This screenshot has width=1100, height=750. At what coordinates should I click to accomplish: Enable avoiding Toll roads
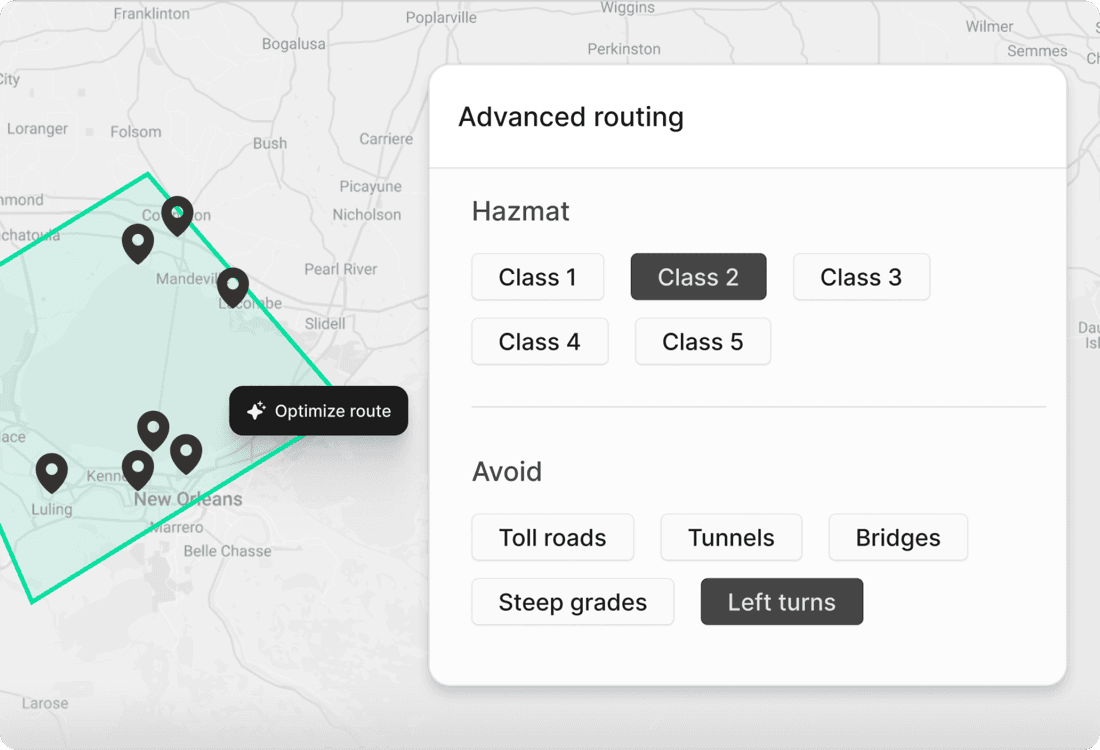552,537
